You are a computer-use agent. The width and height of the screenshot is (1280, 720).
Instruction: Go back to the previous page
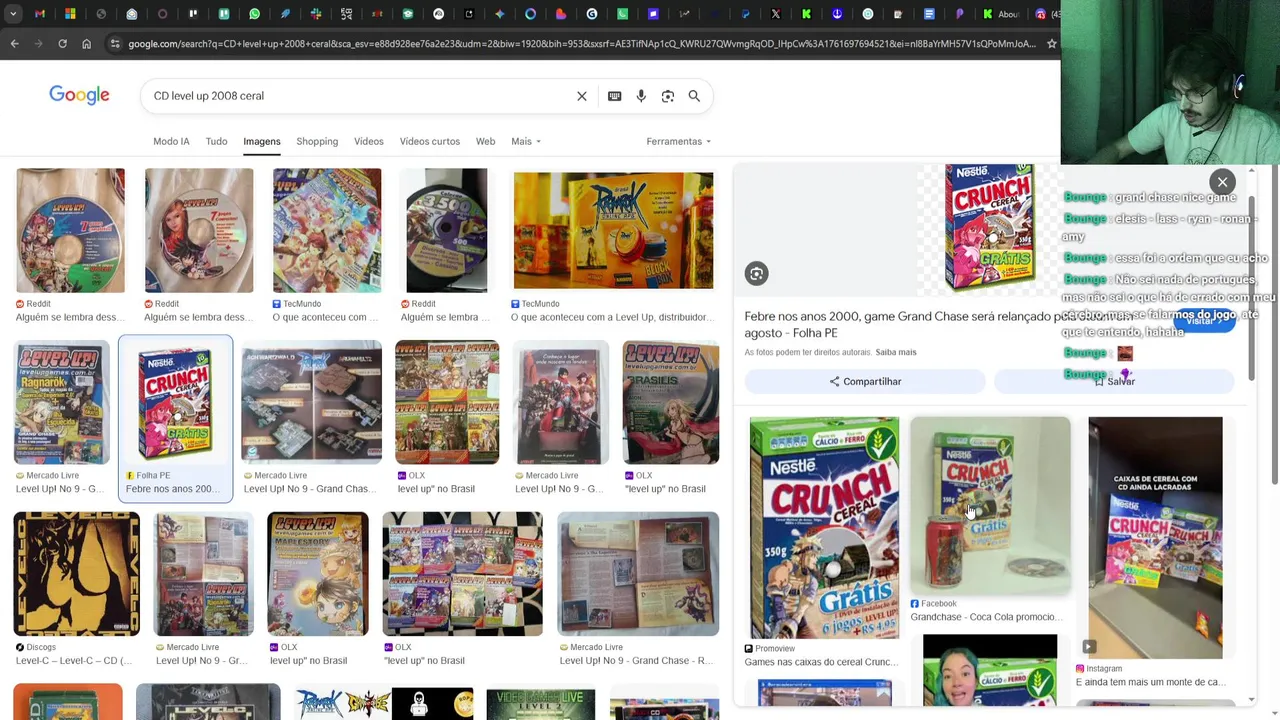pyautogui.click(x=14, y=44)
